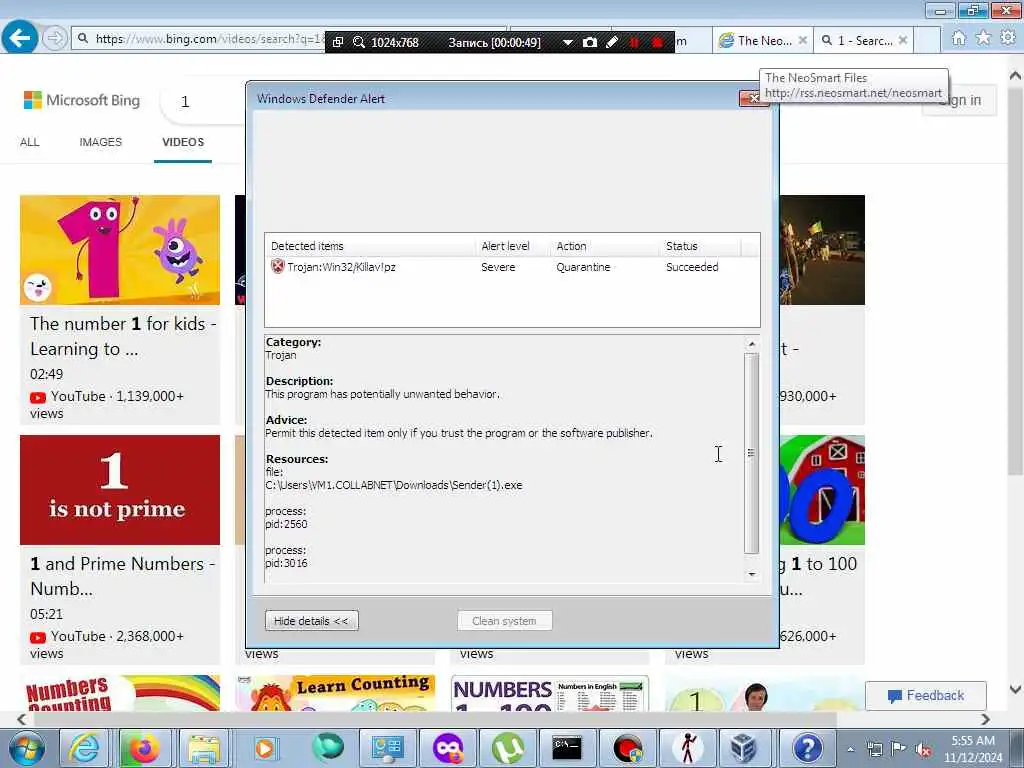Image resolution: width=1024 pixels, height=768 pixels.
Task: Open the IE Home icon
Action: click(x=958, y=39)
